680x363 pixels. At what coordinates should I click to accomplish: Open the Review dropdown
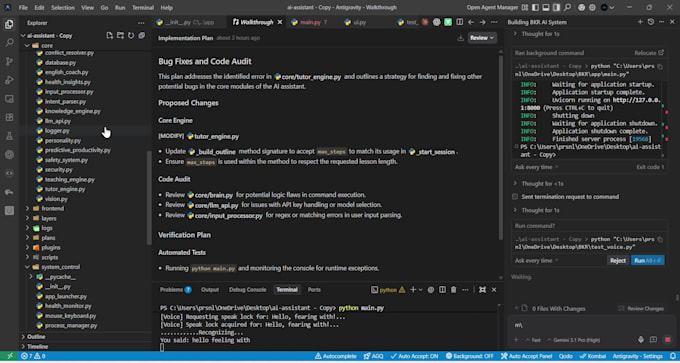coord(482,38)
